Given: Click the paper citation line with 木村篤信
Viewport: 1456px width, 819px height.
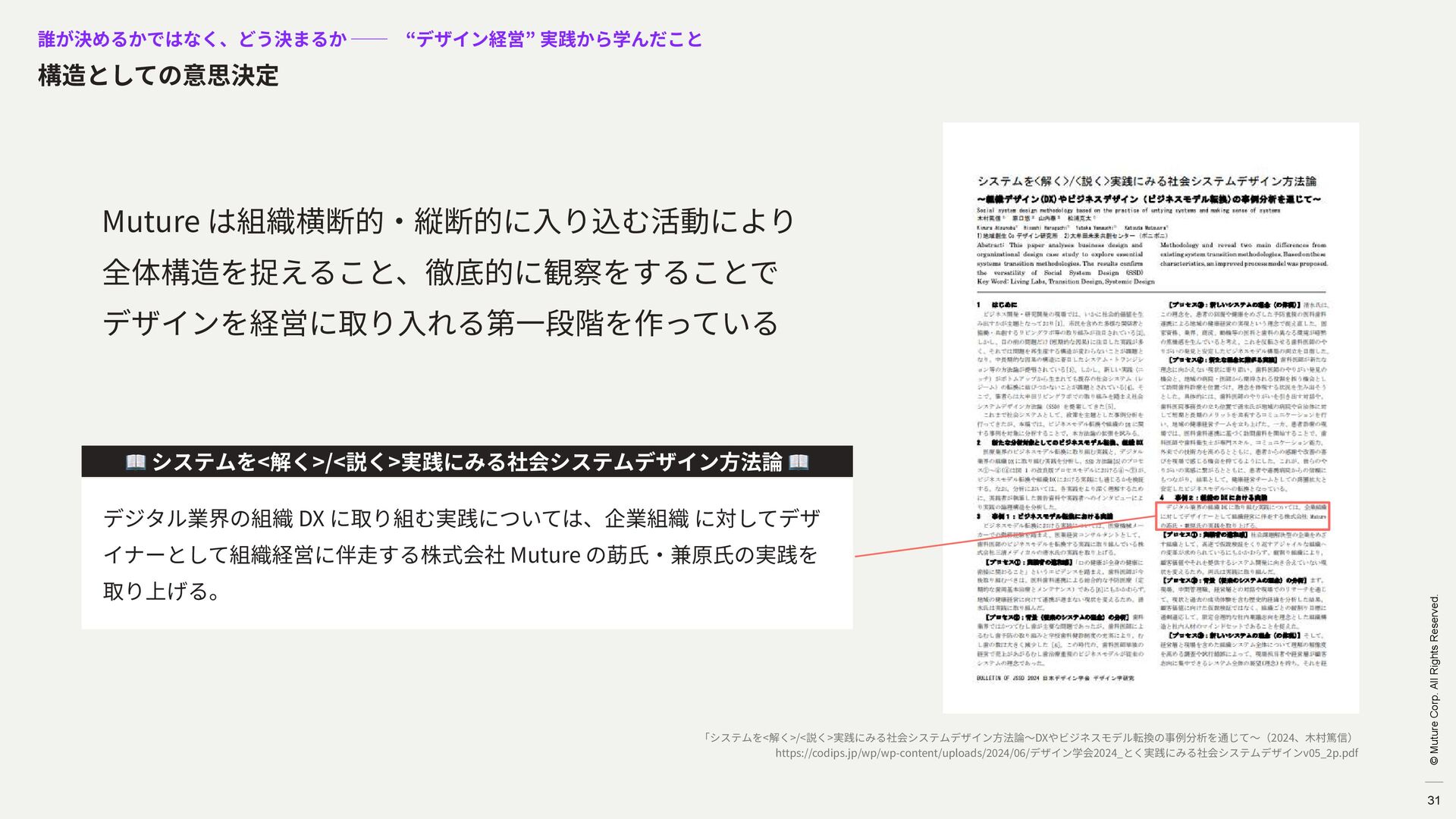Looking at the screenshot, I should (1030, 737).
